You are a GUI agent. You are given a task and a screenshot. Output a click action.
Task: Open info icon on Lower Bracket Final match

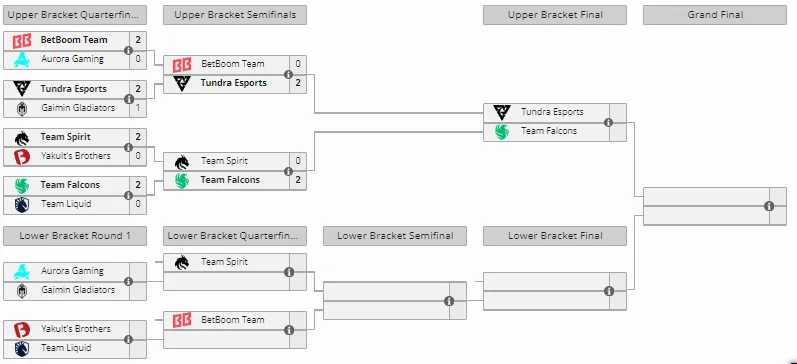click(609, 291)
